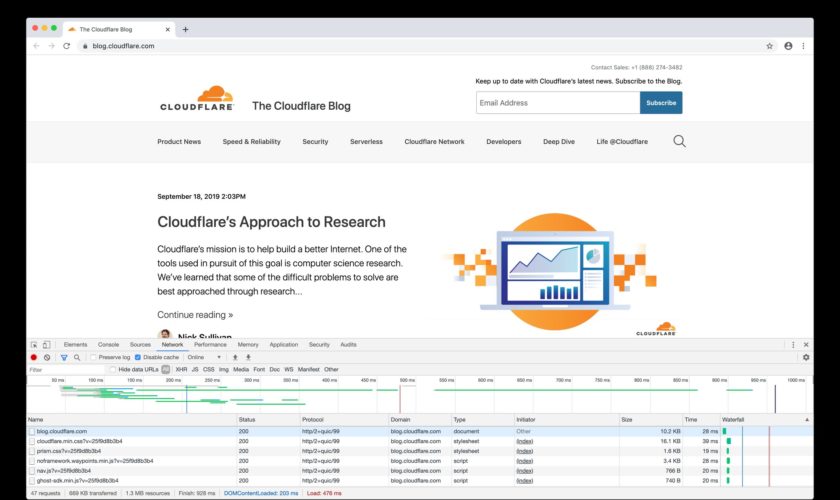Toggle device toolbar in DevTools
The image size is (840, 500).
(x=47, y=344)
